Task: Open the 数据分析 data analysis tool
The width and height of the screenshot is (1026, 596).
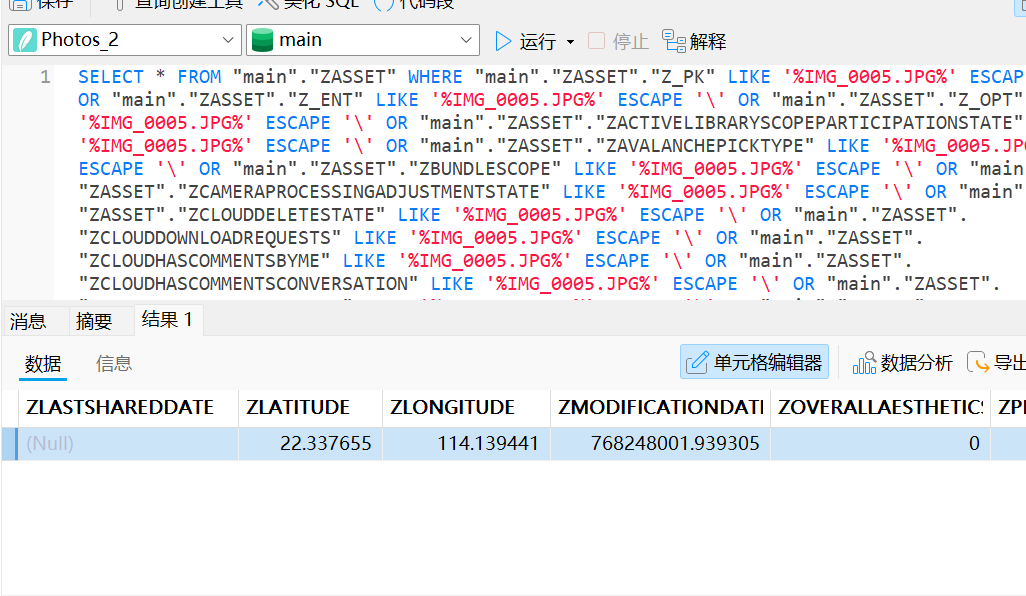Action: click(x=902, y=362)
